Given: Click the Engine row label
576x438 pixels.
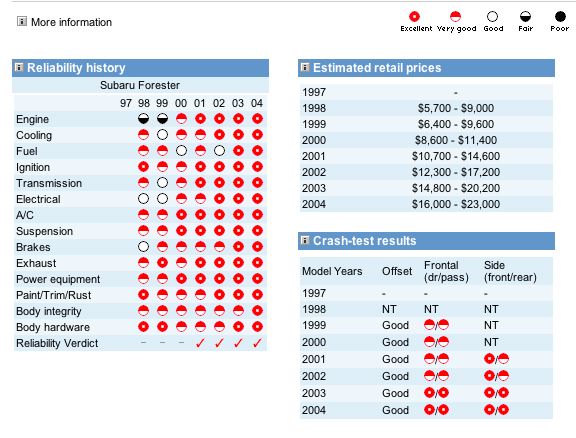Looking at the screenshot, I should [32, 119].
